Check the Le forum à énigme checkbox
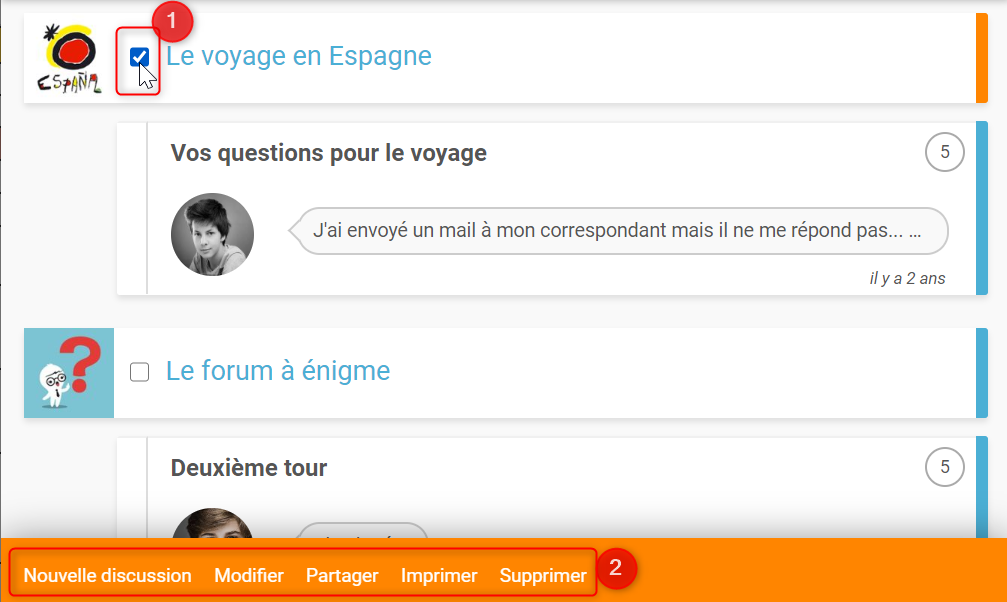The width and height of the screenshot is (1007, 602). coord(140,372)
